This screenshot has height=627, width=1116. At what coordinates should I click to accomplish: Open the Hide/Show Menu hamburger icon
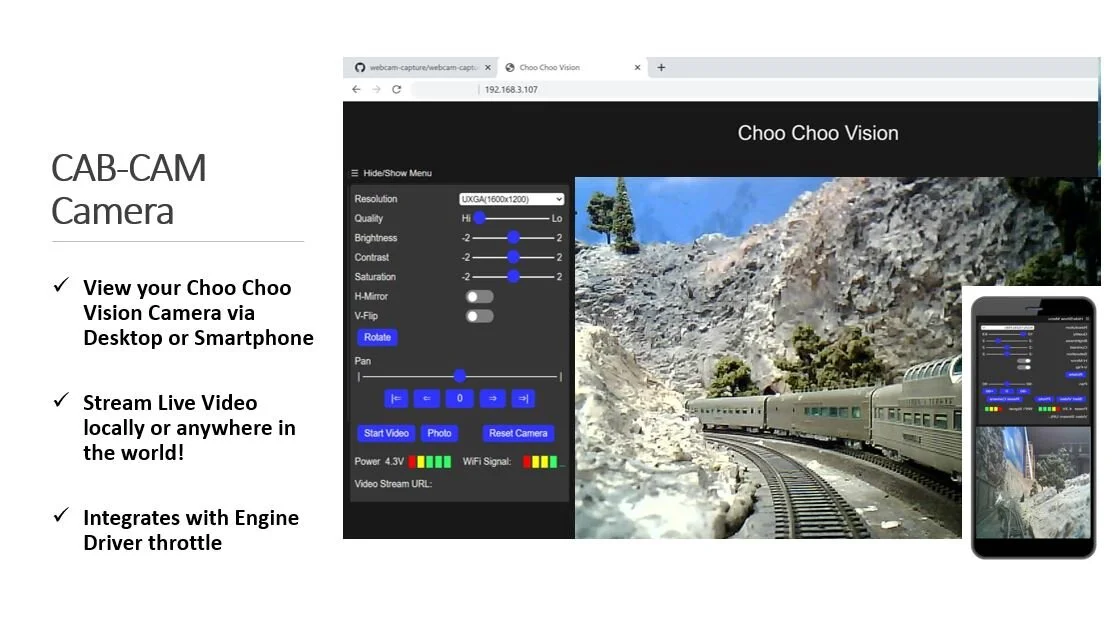tap(353, 172)
